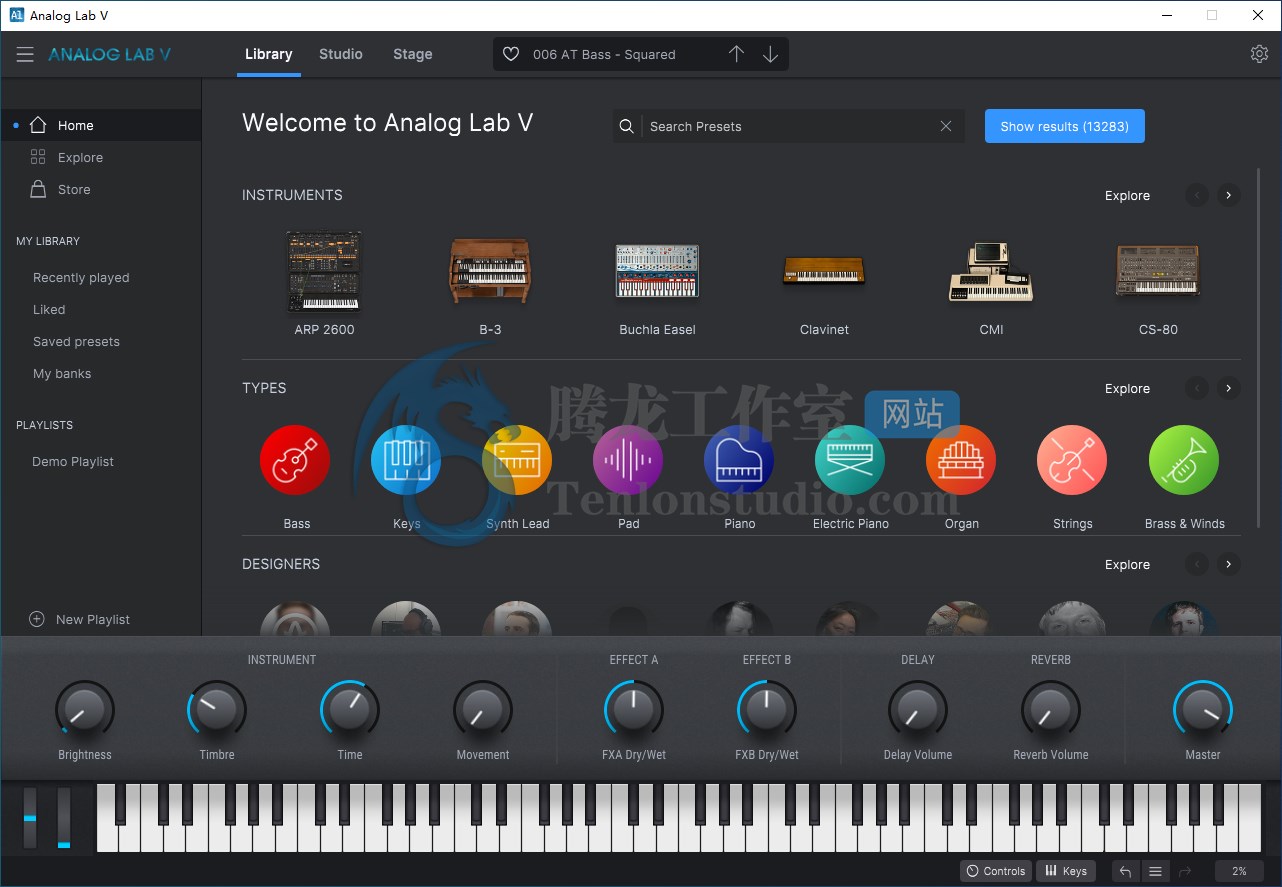The height and width of the screenshot is (887, 1282).
Task: Open settings gear icon
Action: coord(1259,54)
